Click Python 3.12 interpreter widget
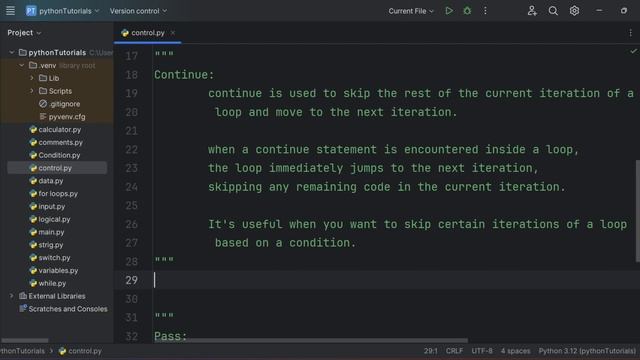Viewport: 640px width, 360px height. tap(587, 351)
